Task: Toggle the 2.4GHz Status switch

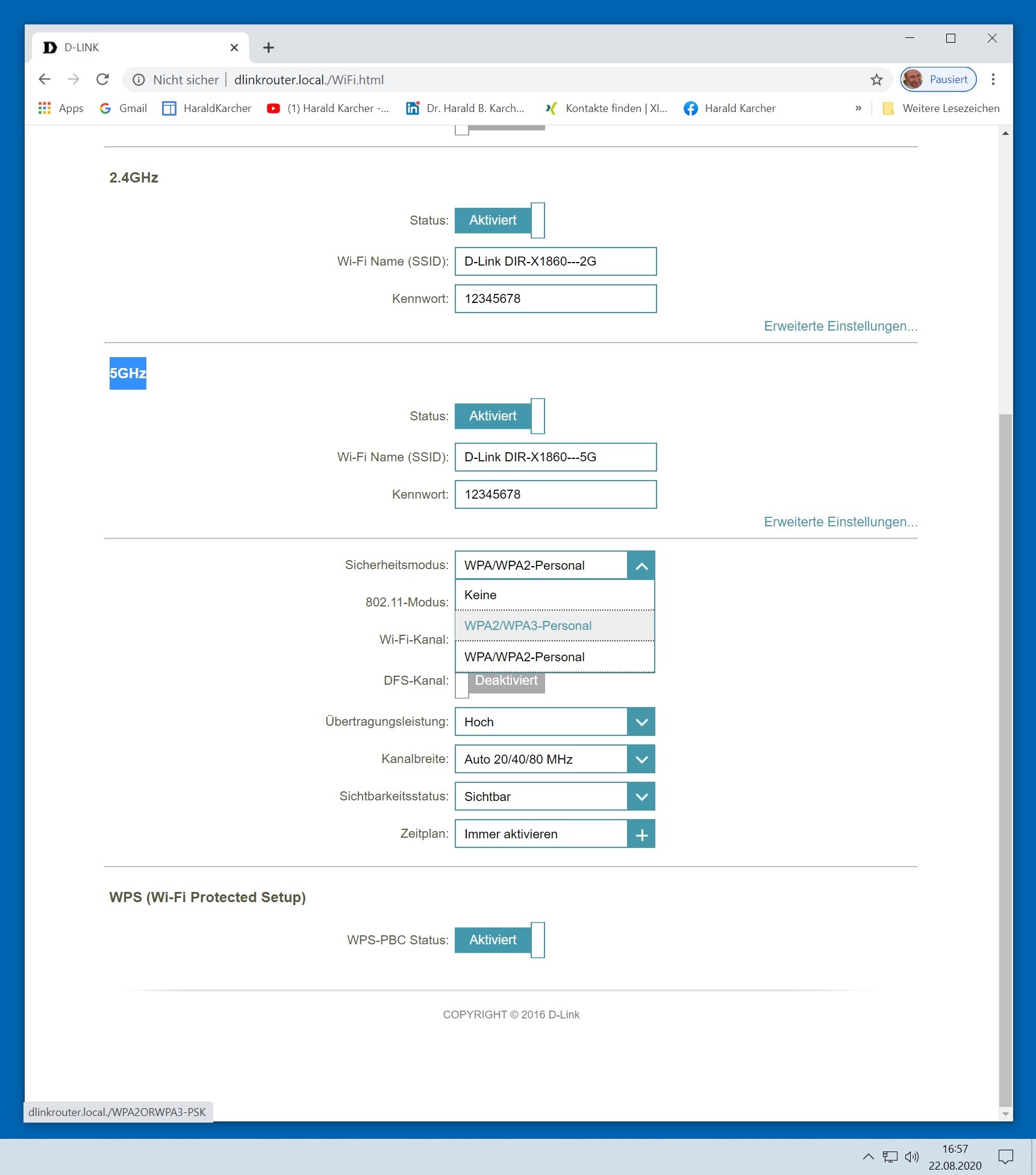Action: pyautogui.click(x=500, y=220)
